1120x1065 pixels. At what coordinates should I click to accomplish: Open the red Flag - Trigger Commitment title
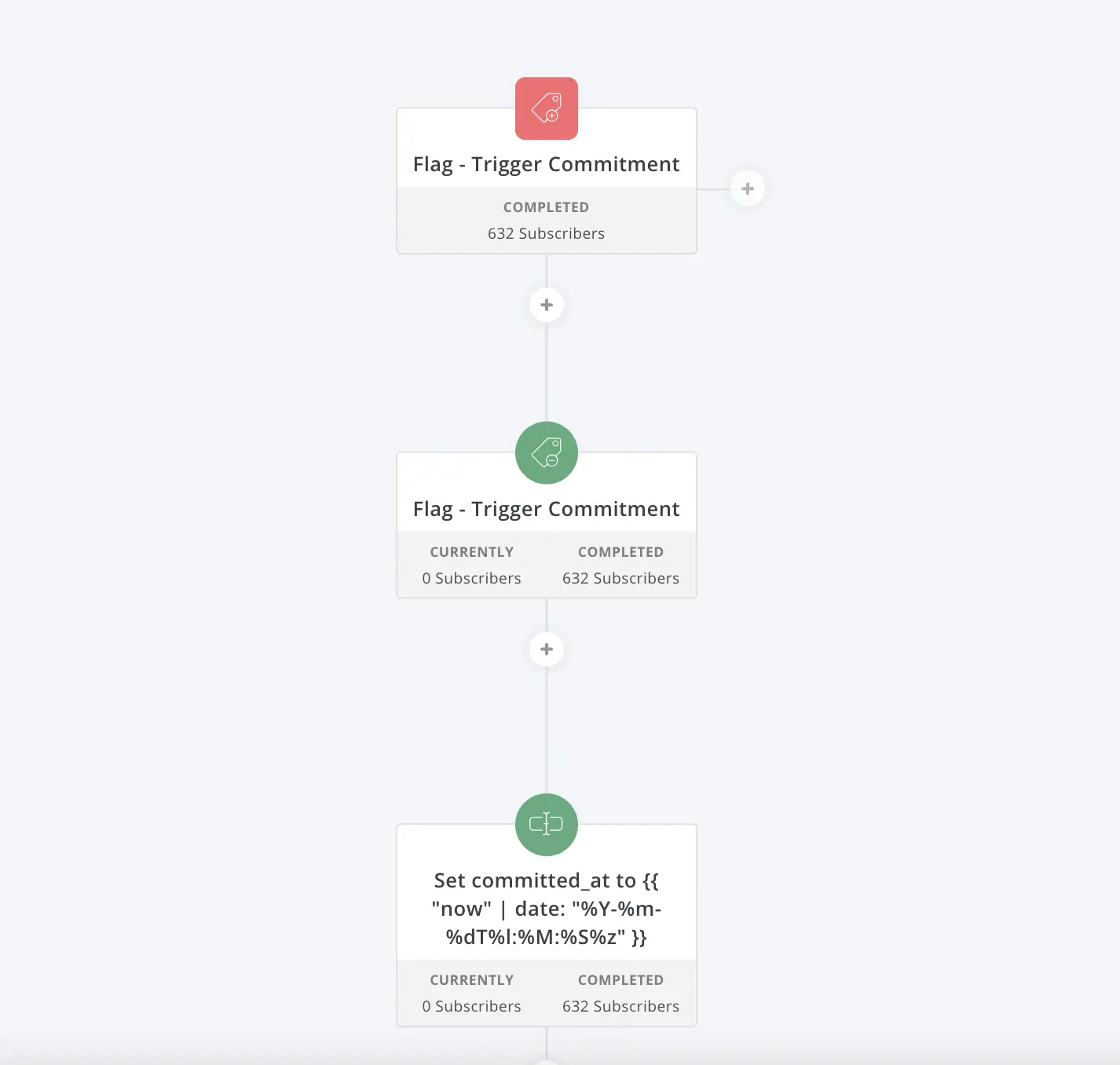(547, 164)
